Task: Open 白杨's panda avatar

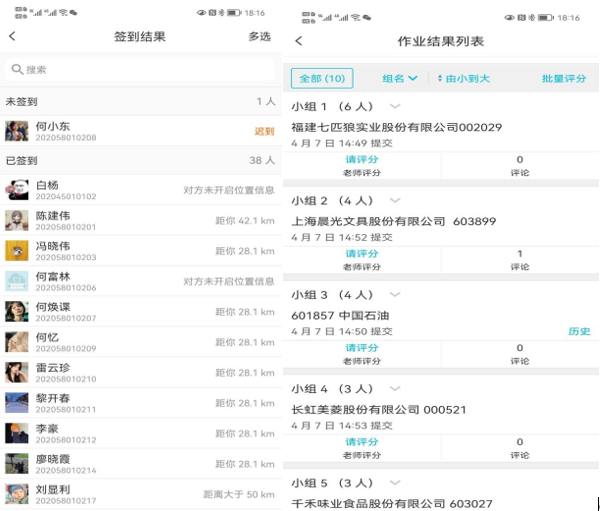Action: tap(16, 190)
